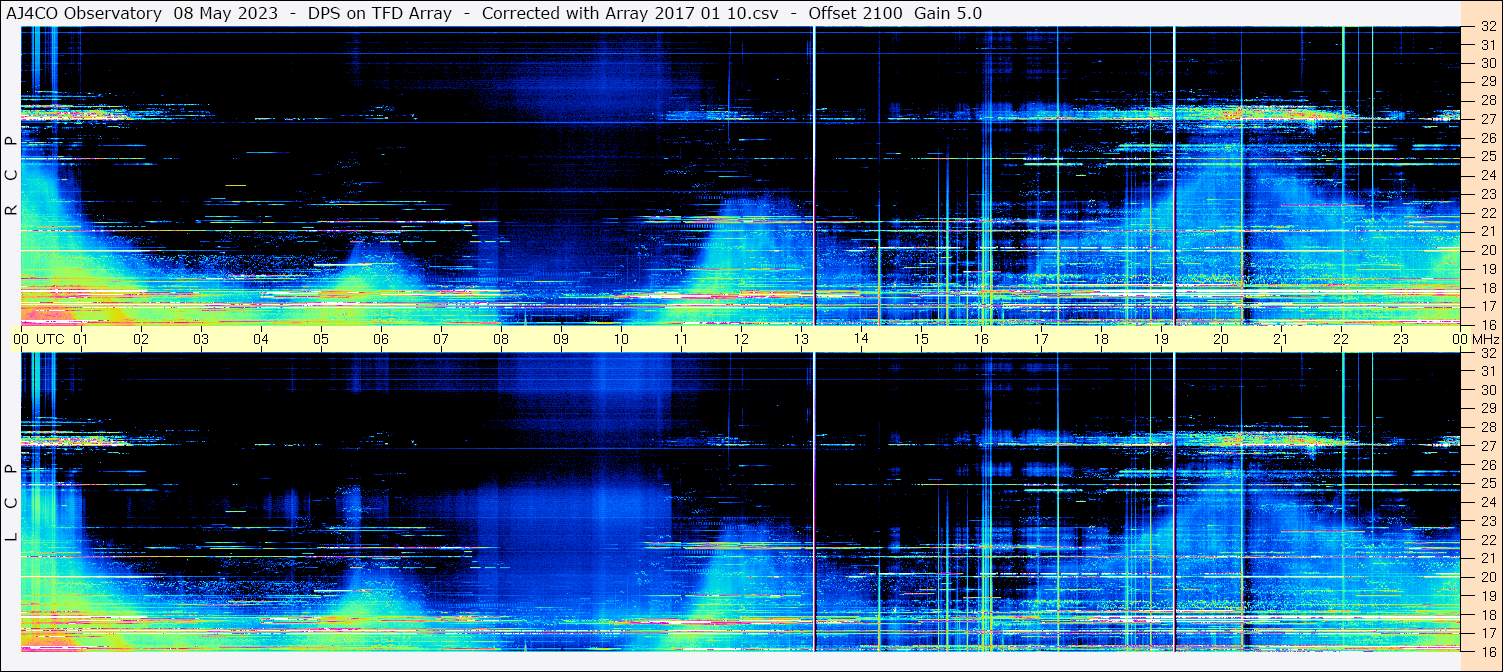Click the 03 hour label on time axis

coord(201,339)
